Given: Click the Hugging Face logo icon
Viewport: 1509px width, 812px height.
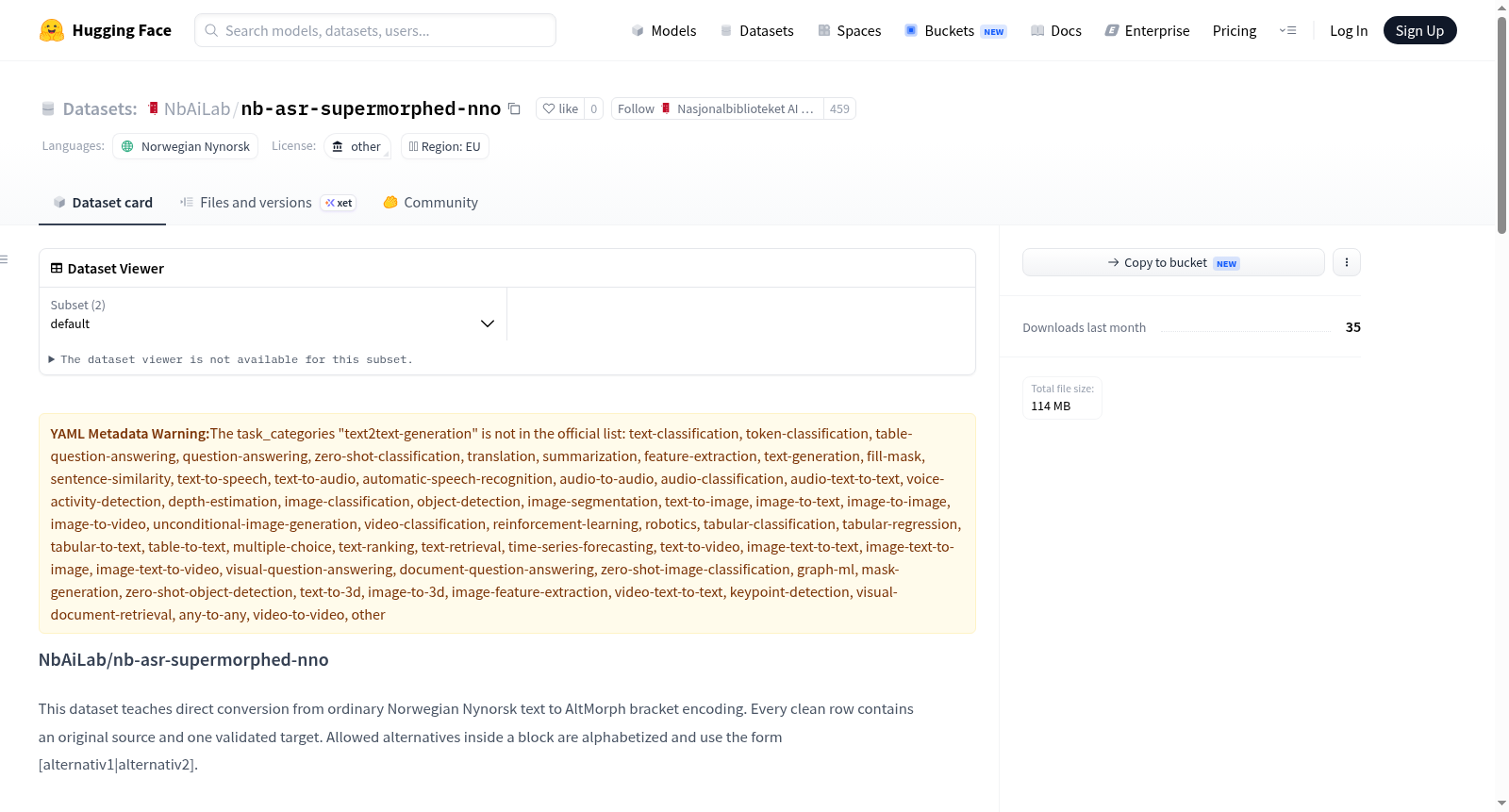Looking at the screenshot, I should pos(52,30).
